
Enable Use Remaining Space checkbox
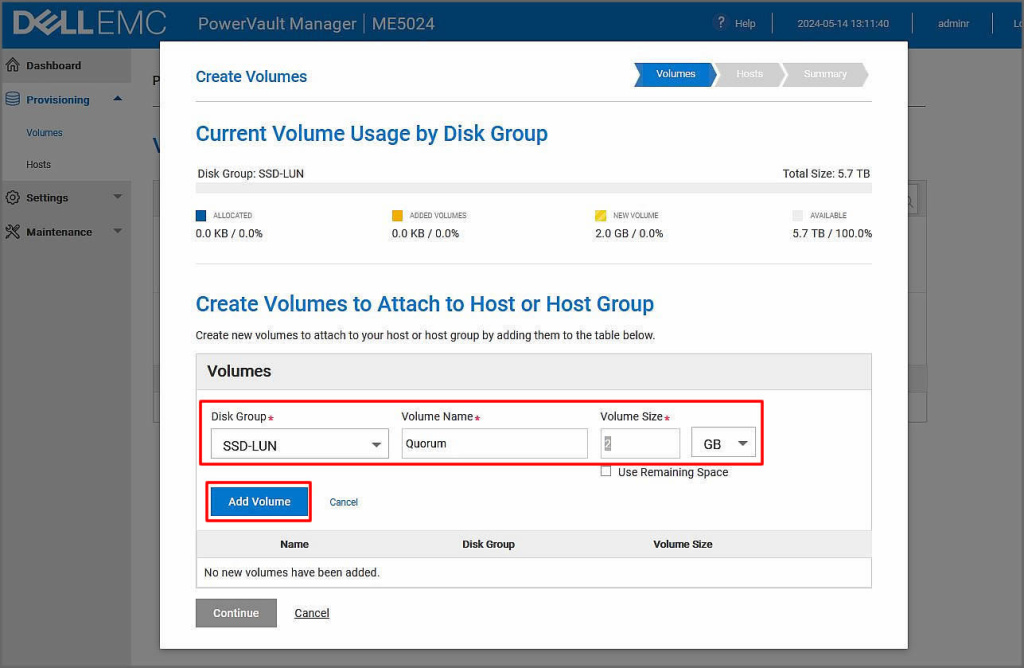606,472
